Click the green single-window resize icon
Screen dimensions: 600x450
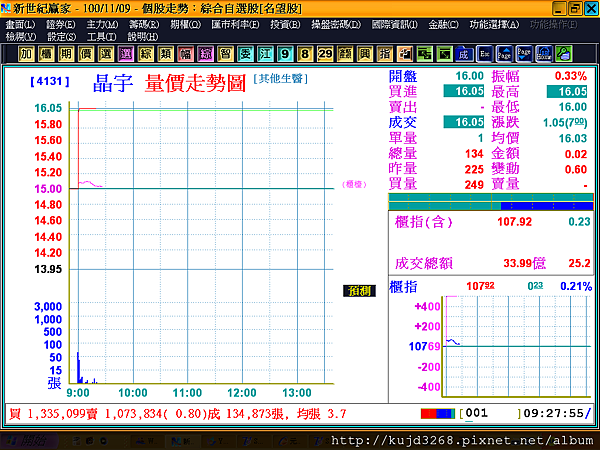pyautogui.click(x=444, y=54)
